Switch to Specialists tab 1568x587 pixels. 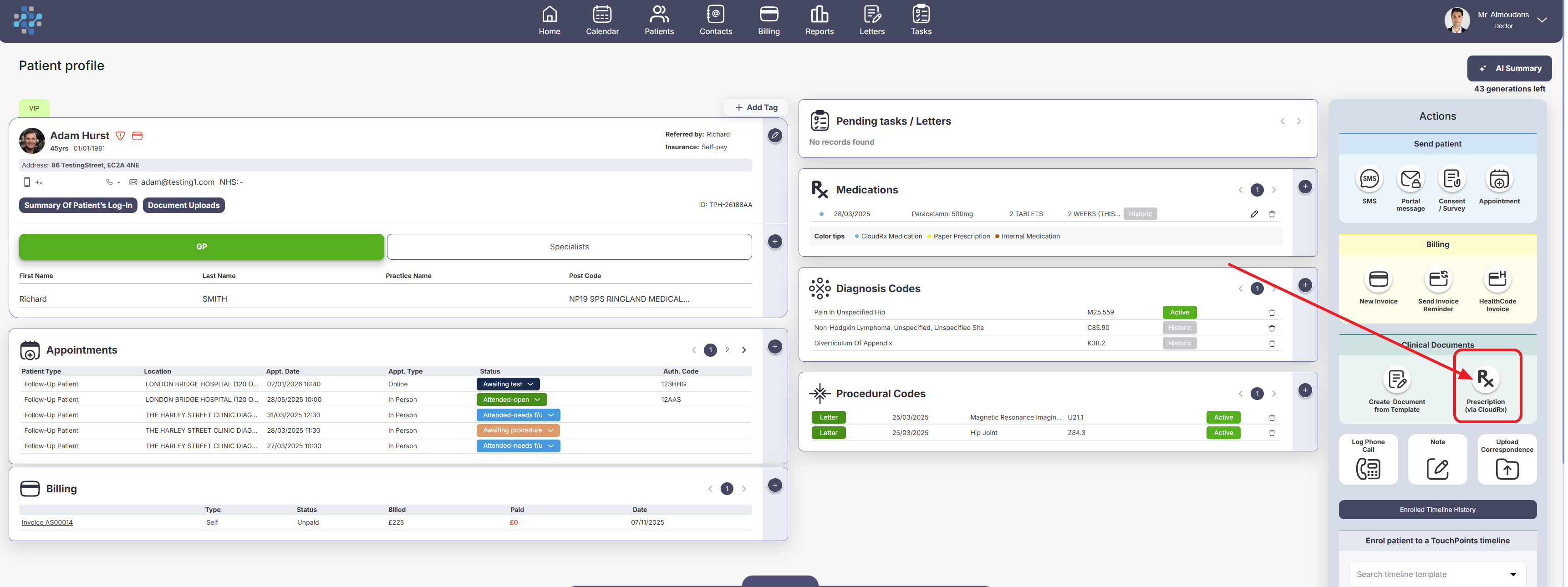click(569, 247)
